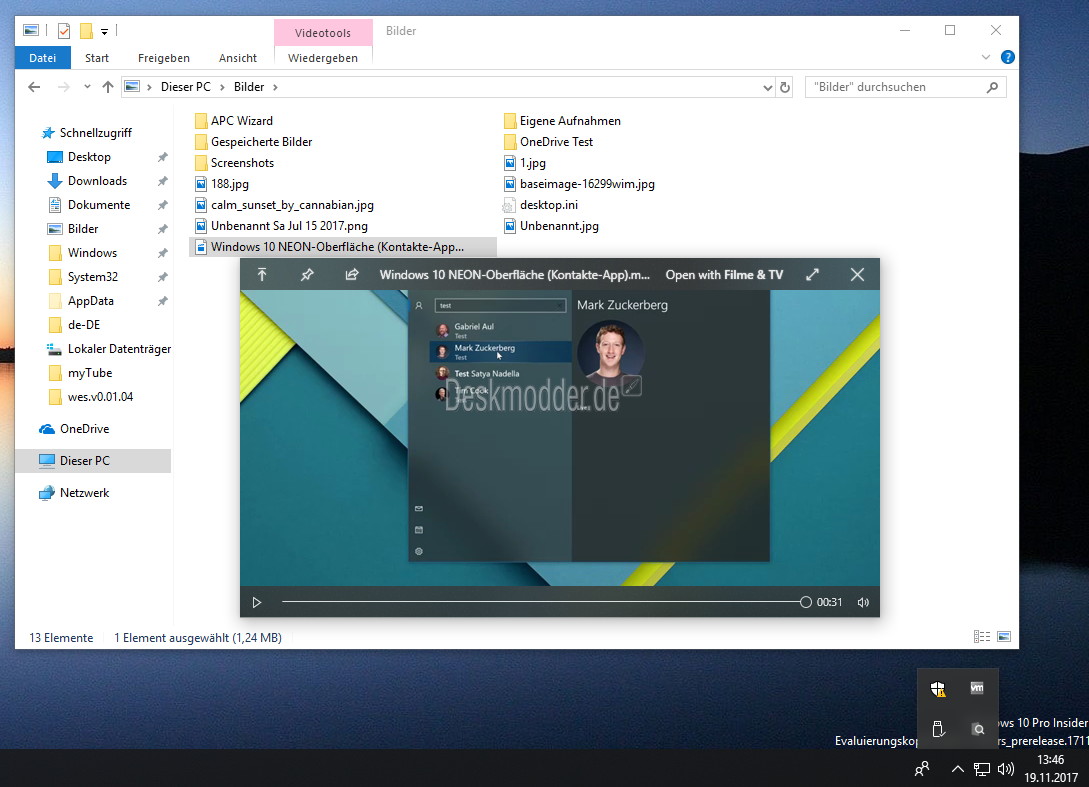Mute the preview volume speaker icon
This screenshot has height=787, width=1089.
coord(863,602)
